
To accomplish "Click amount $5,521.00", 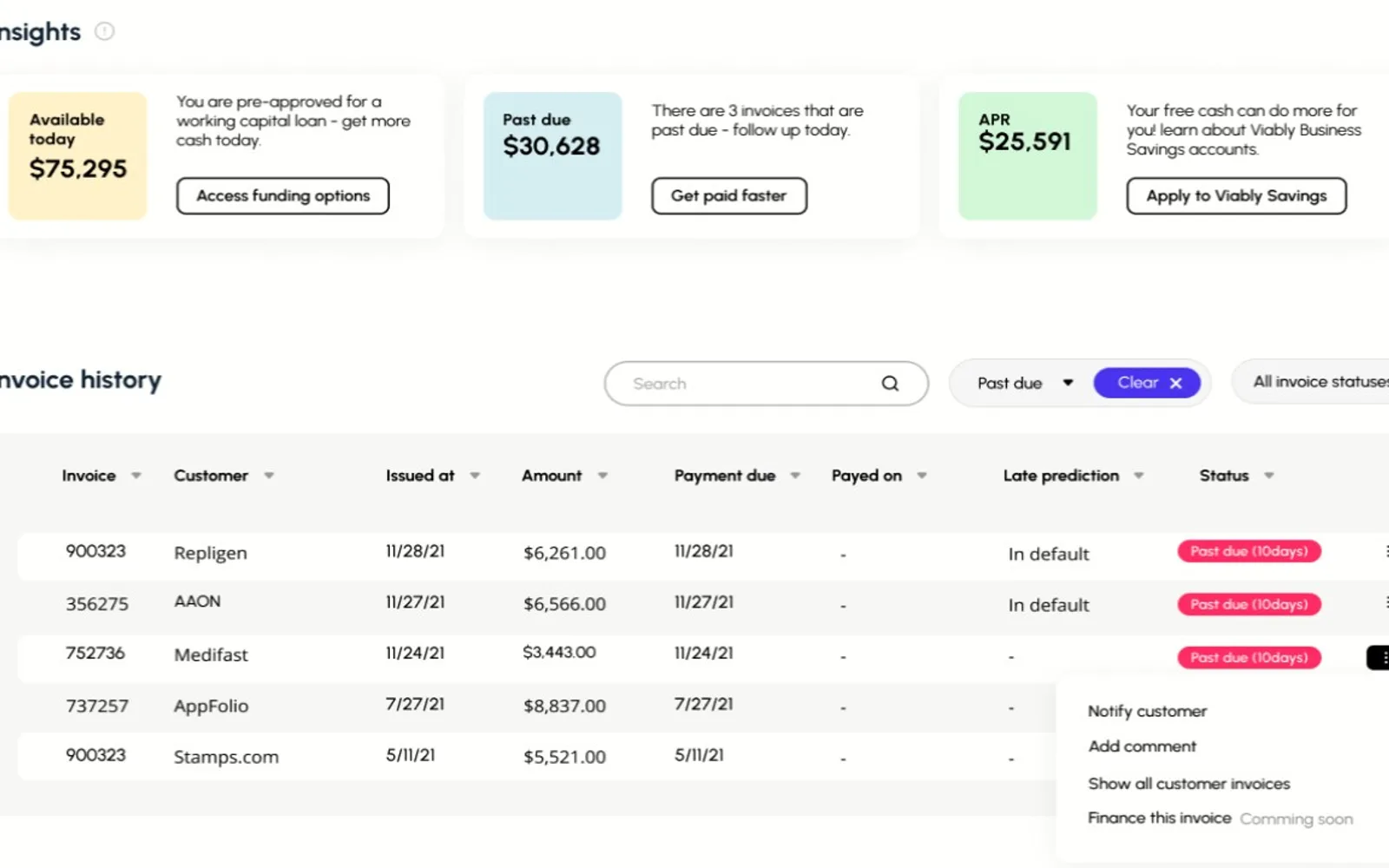I will pyautogui.click(x=564, y=757).
